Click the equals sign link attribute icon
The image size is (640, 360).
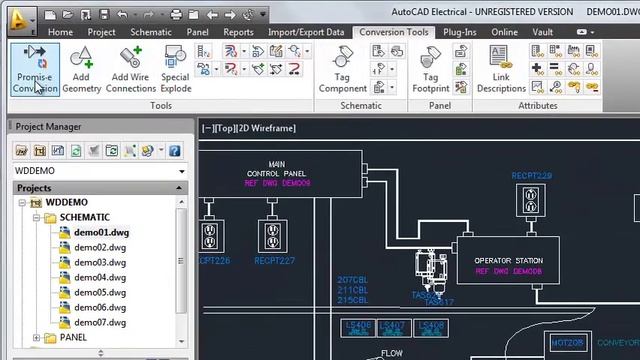point(555,69)
